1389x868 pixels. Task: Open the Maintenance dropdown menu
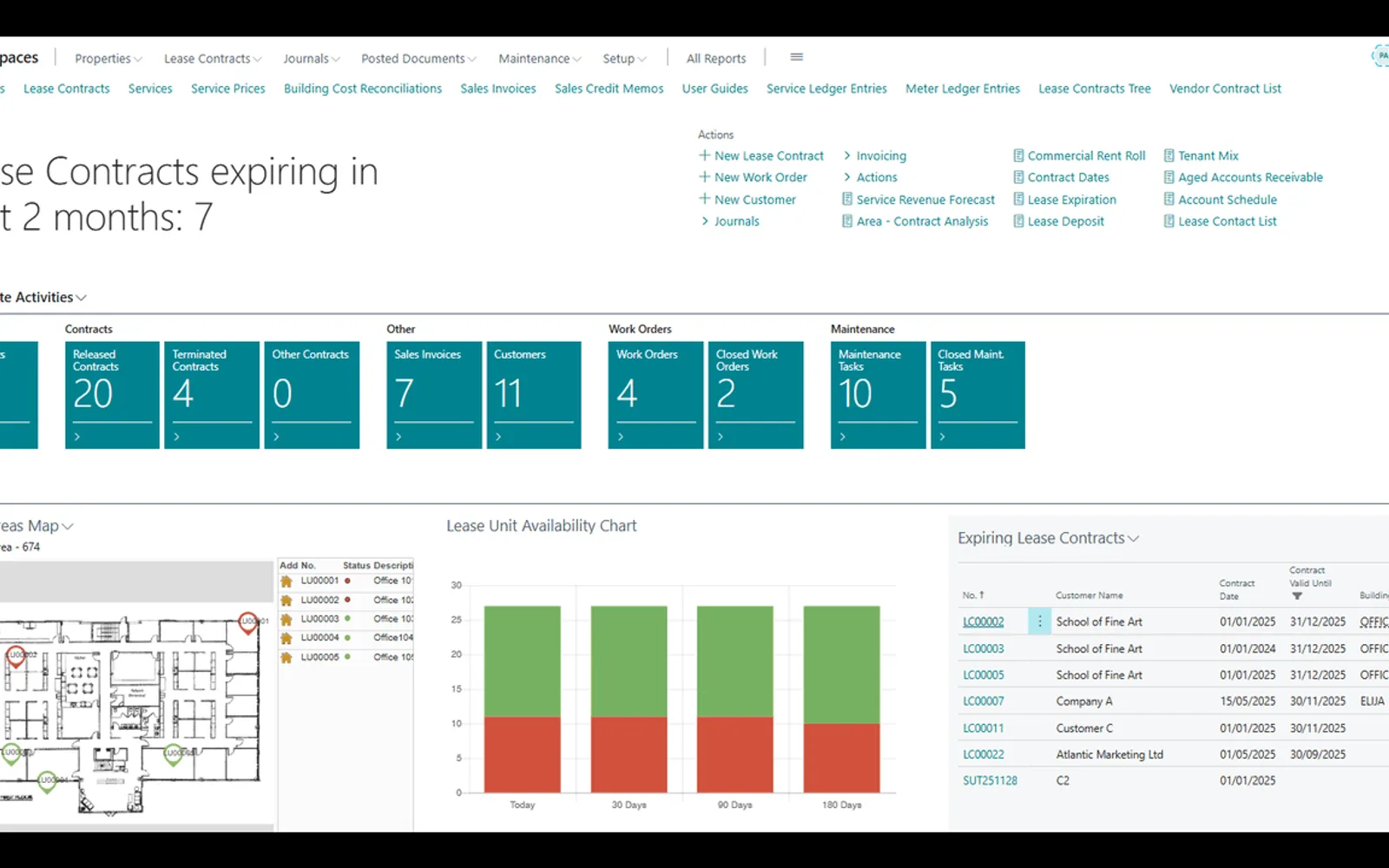pyautogui.click(x=539, y=59)
